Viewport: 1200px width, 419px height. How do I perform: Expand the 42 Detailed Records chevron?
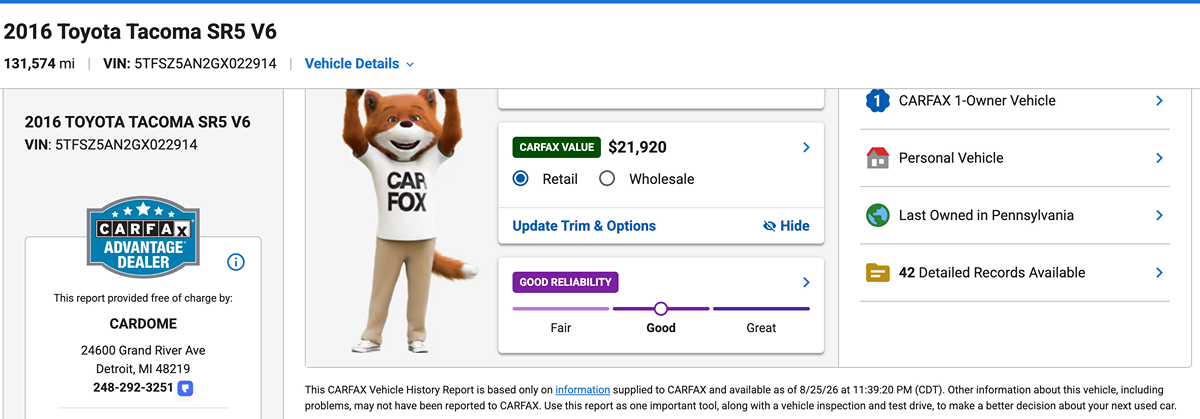coord(1159,272)
